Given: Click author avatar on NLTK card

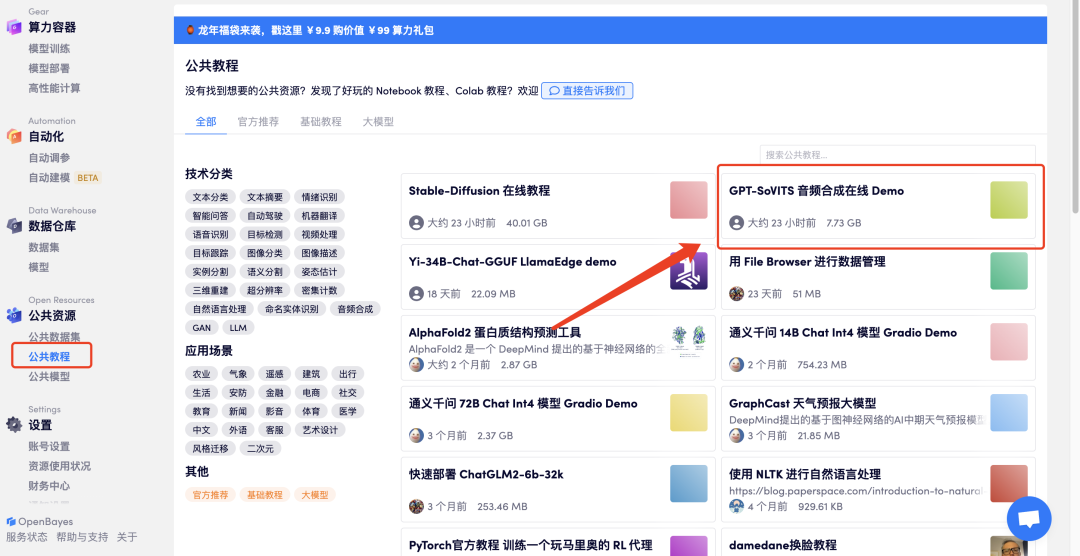Looking at the screenshot, I should (x=737, y=506).
